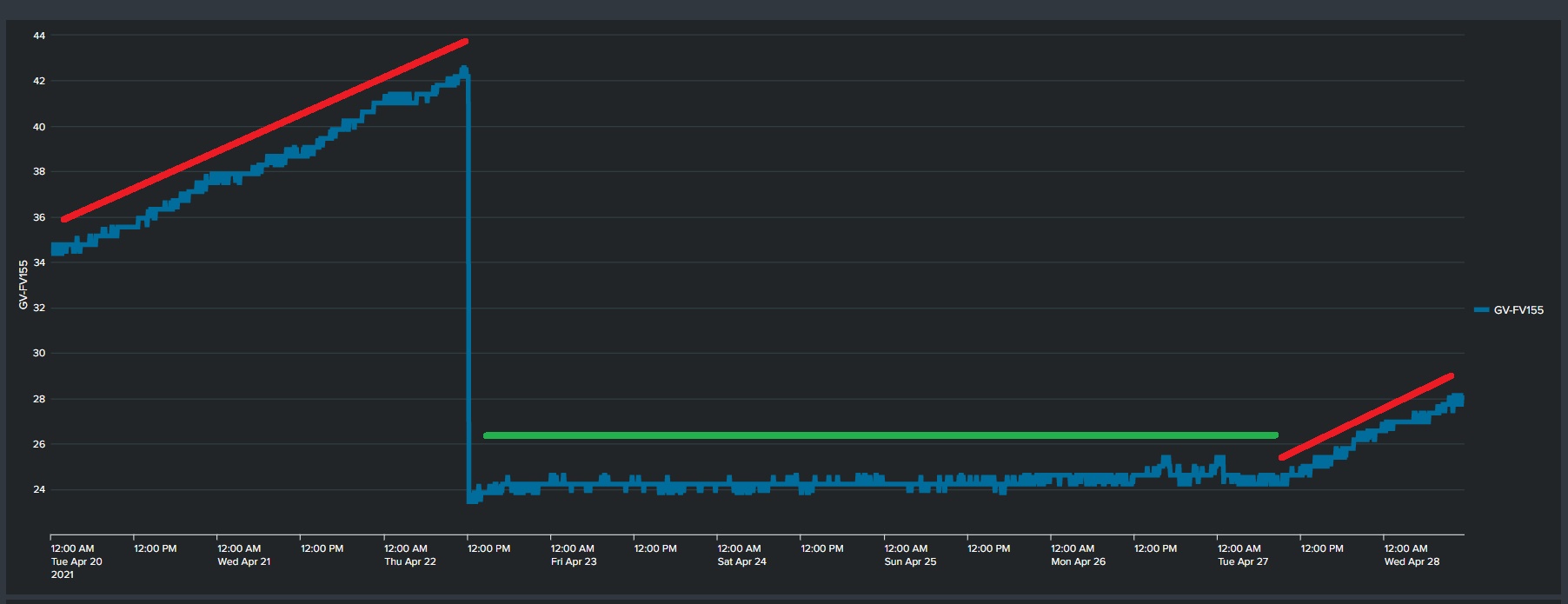1568x604 pixels.
Task: Click the y-axis value 30
Action: [x=39, y=353]
